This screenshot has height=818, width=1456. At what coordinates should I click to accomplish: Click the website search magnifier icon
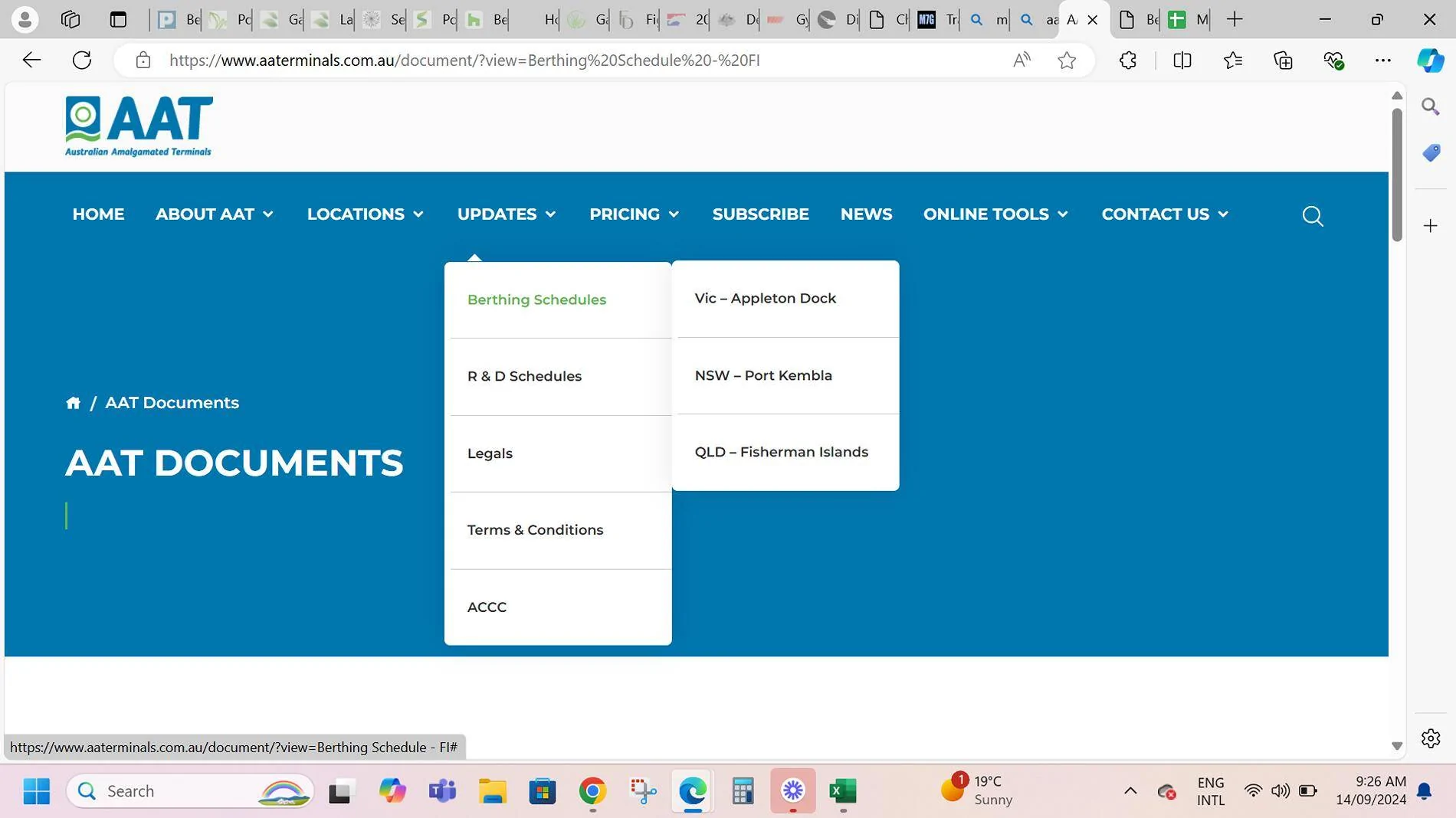(1313, 216)
